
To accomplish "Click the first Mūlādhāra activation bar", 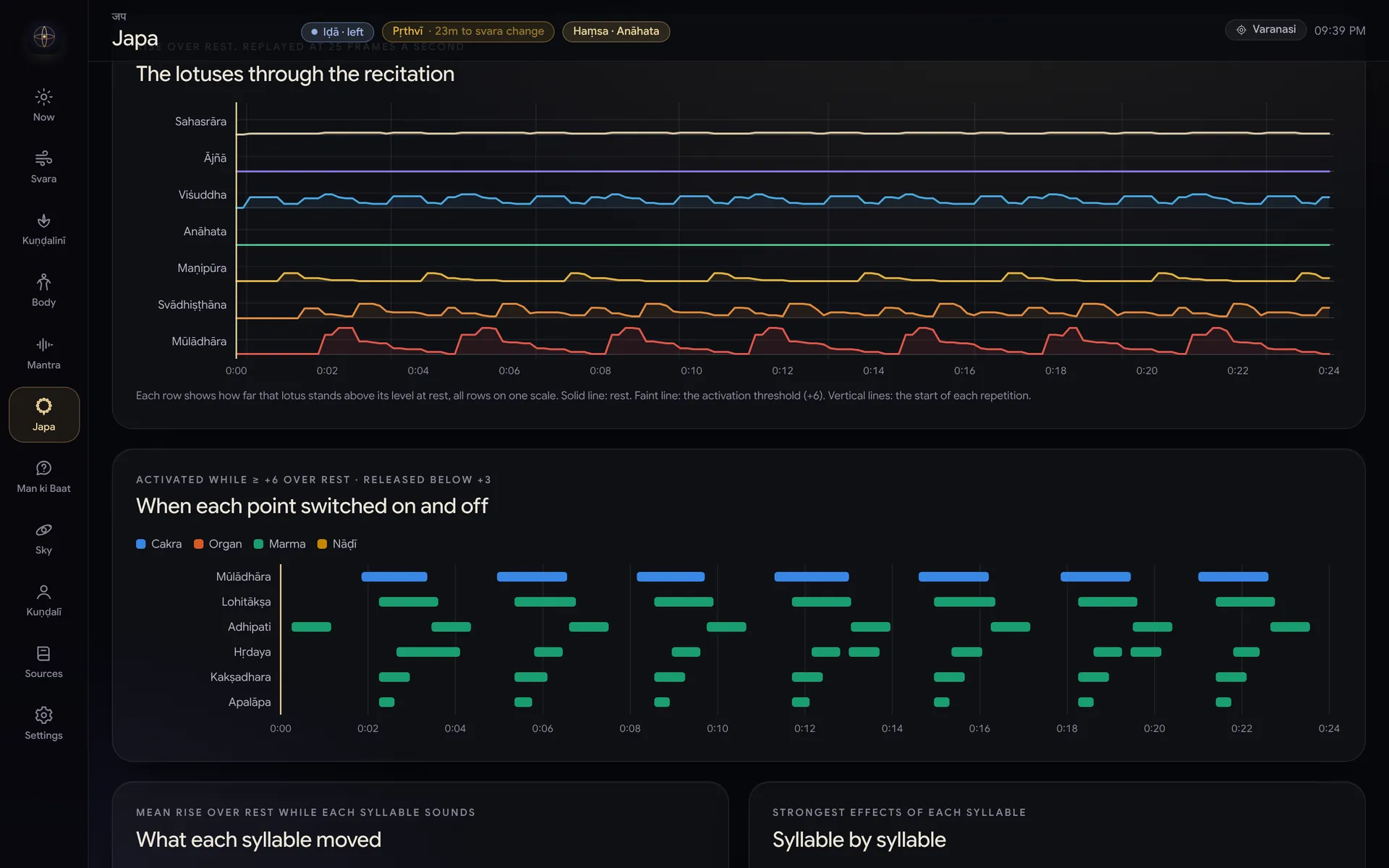I will (394, 576).
